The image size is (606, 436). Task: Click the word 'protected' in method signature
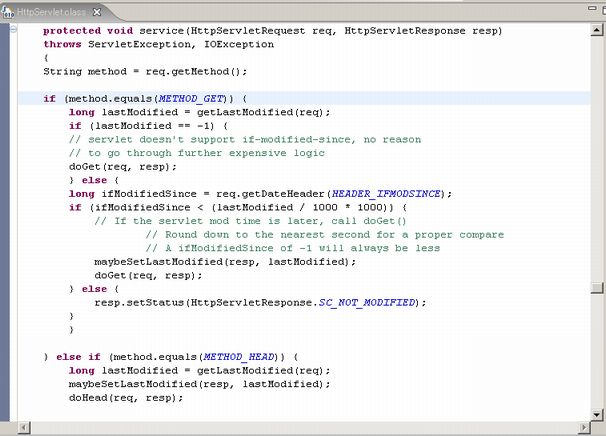pos(72,31)
